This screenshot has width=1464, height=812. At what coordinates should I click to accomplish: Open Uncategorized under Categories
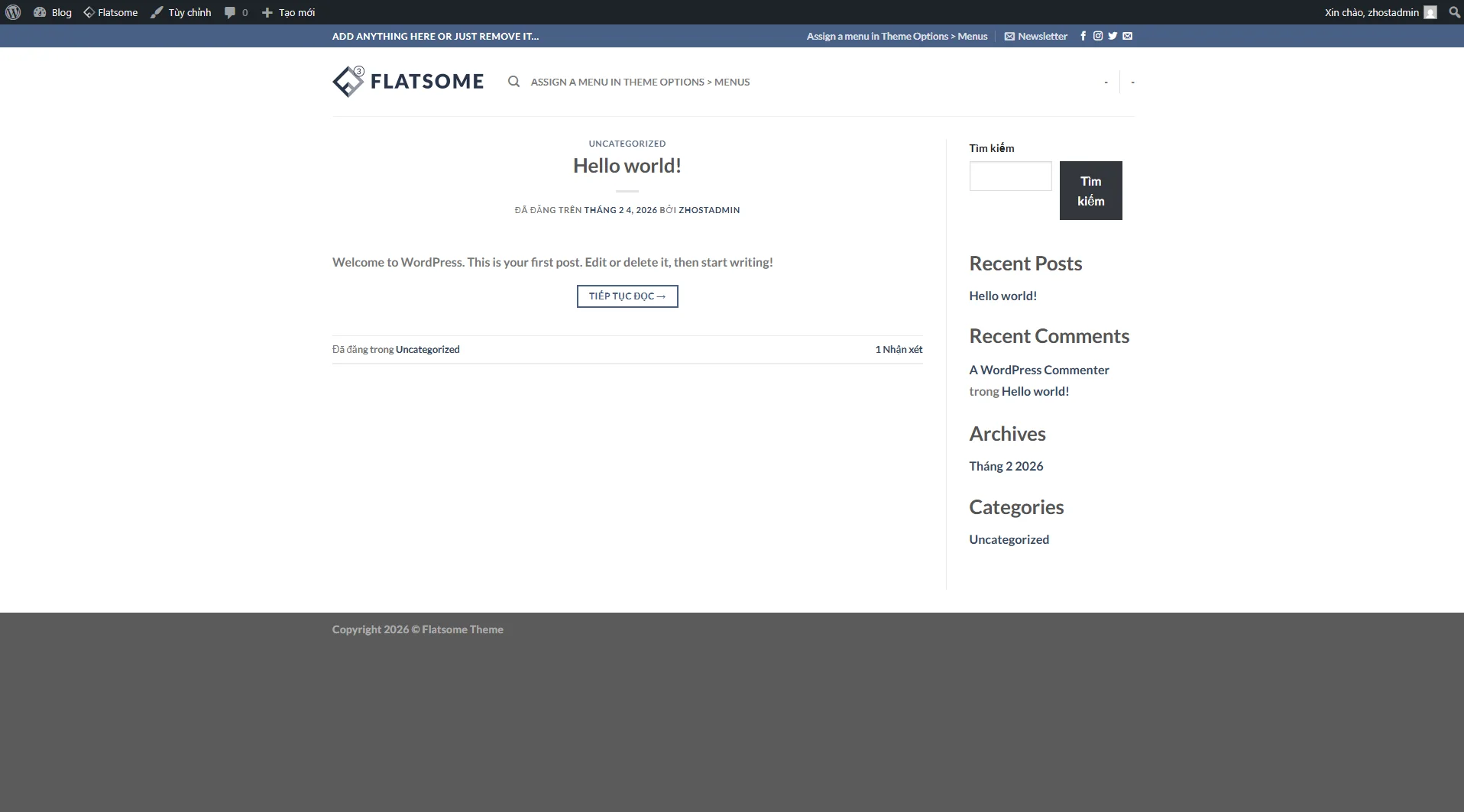point(1009,540)
